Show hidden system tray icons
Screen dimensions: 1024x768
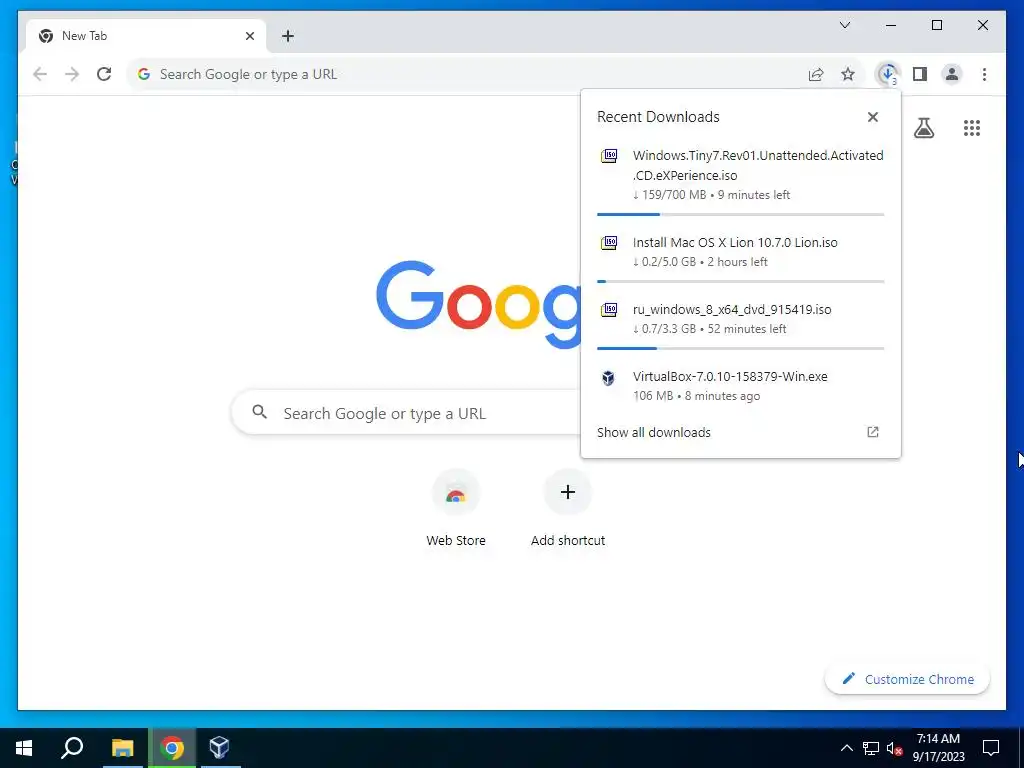coord(846,748)
